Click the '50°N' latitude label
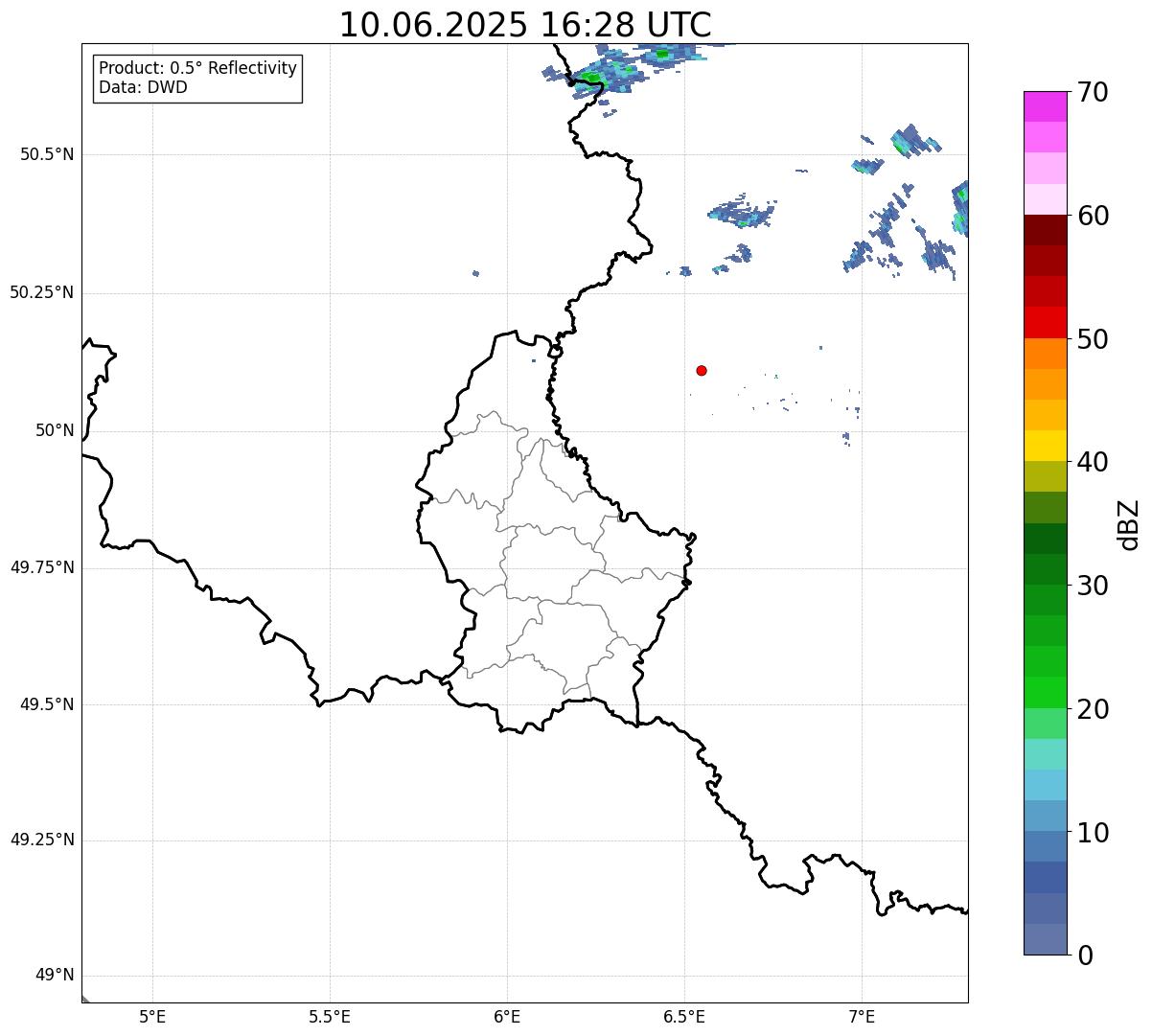Image resolution: width=1152 pixels, height=1036 pixels. pyautogui.click(x=55, y=430)
